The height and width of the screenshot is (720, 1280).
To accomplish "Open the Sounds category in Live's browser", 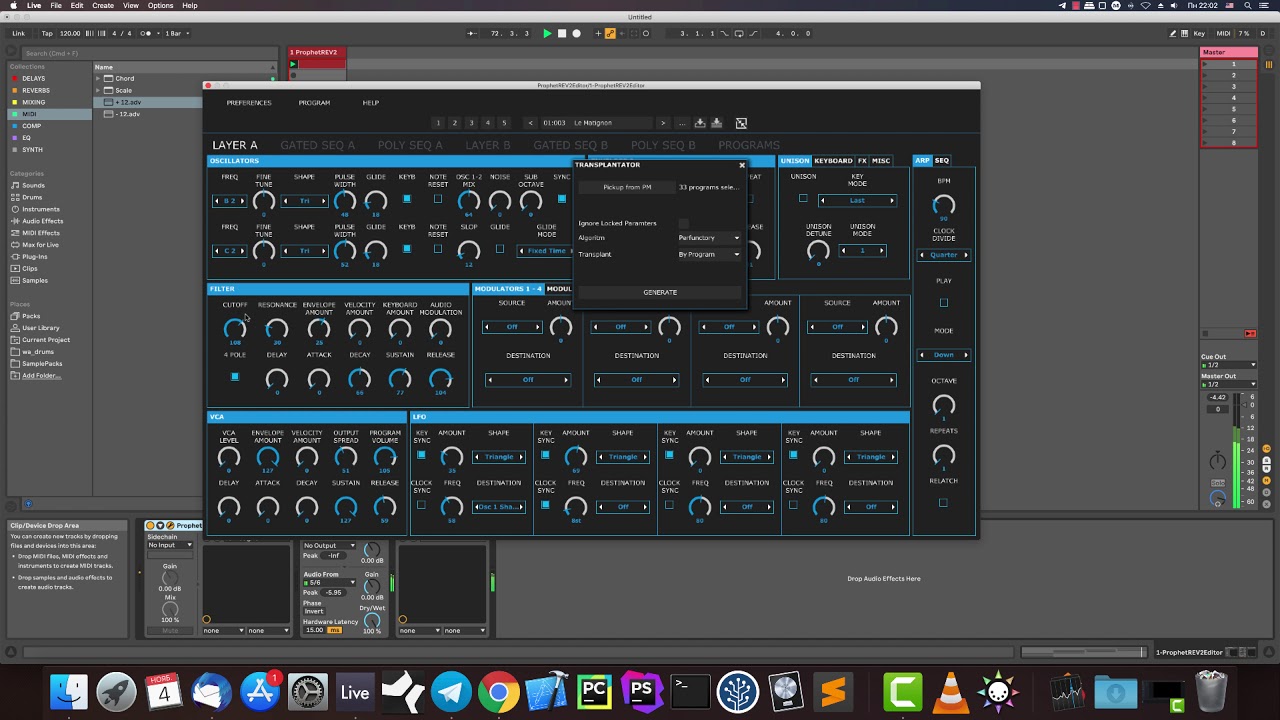I will coord(33,185).
